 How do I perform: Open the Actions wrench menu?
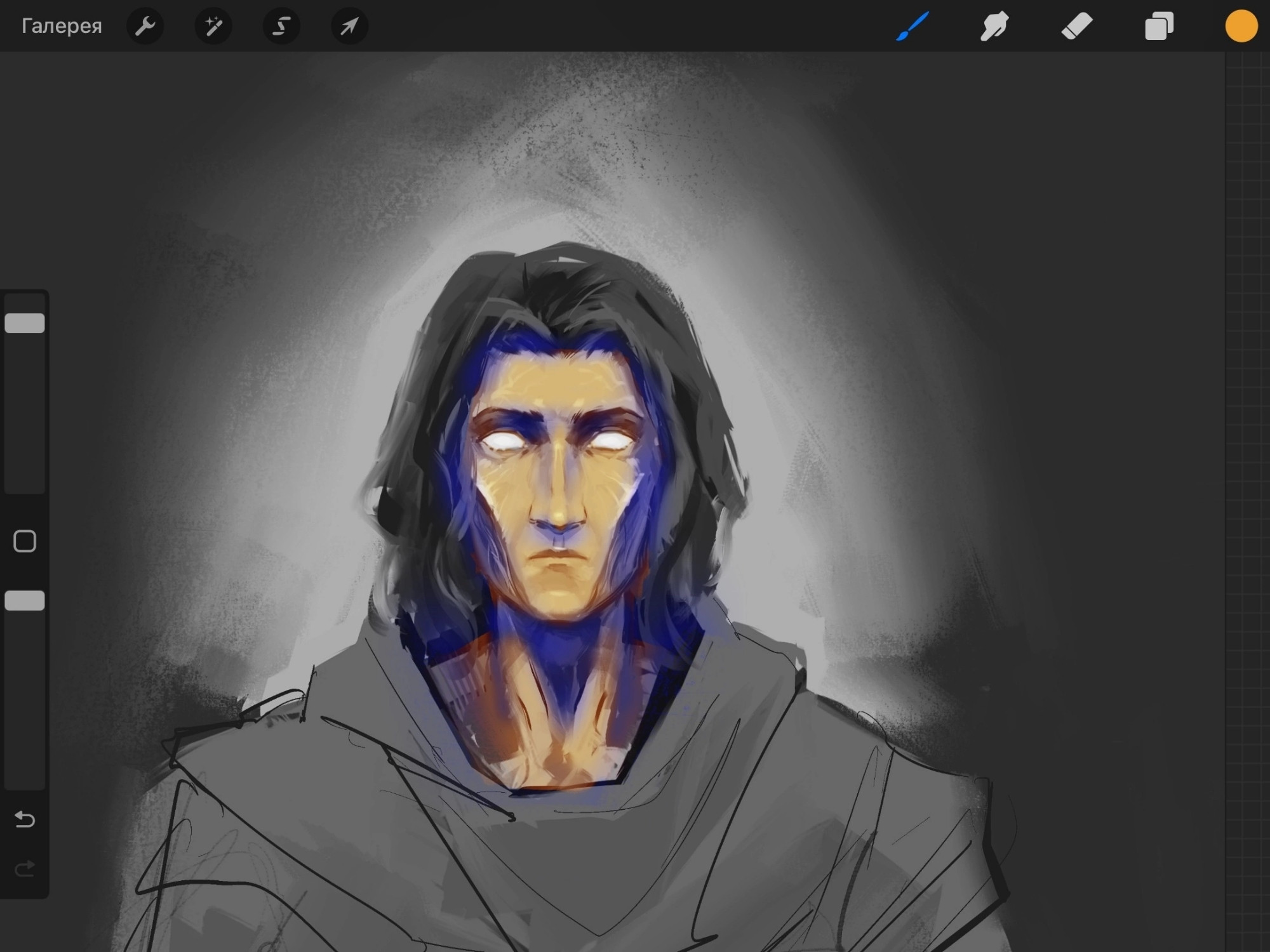(145, 26)
